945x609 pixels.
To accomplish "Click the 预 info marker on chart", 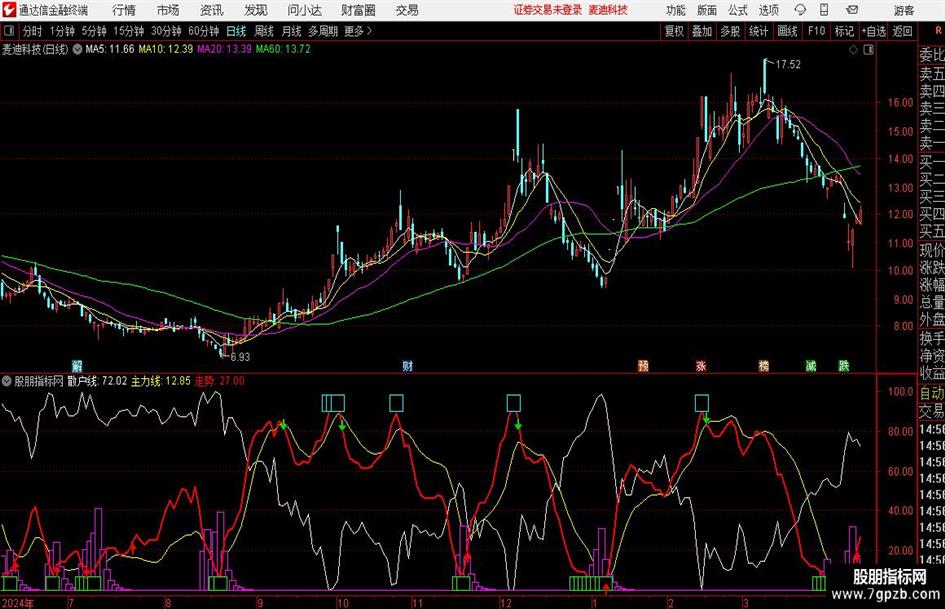I will tap(643, 366).
